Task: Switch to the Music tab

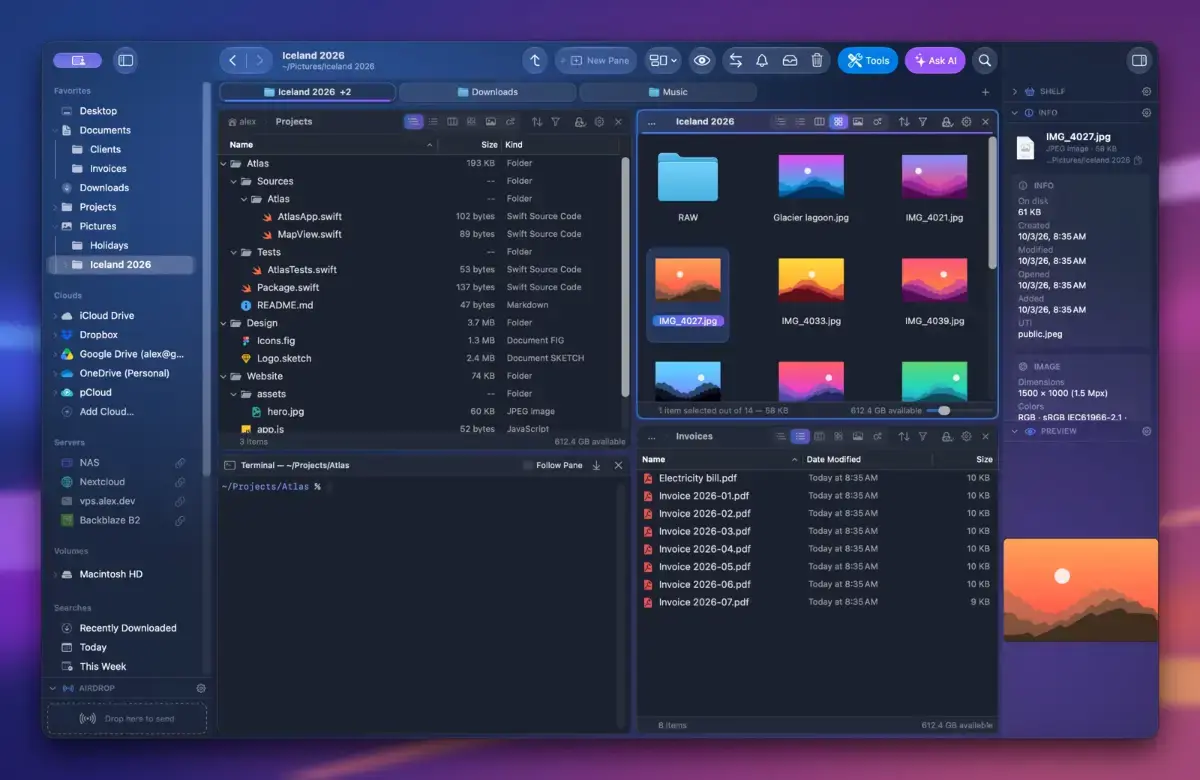Action: [x=666, y=92]
